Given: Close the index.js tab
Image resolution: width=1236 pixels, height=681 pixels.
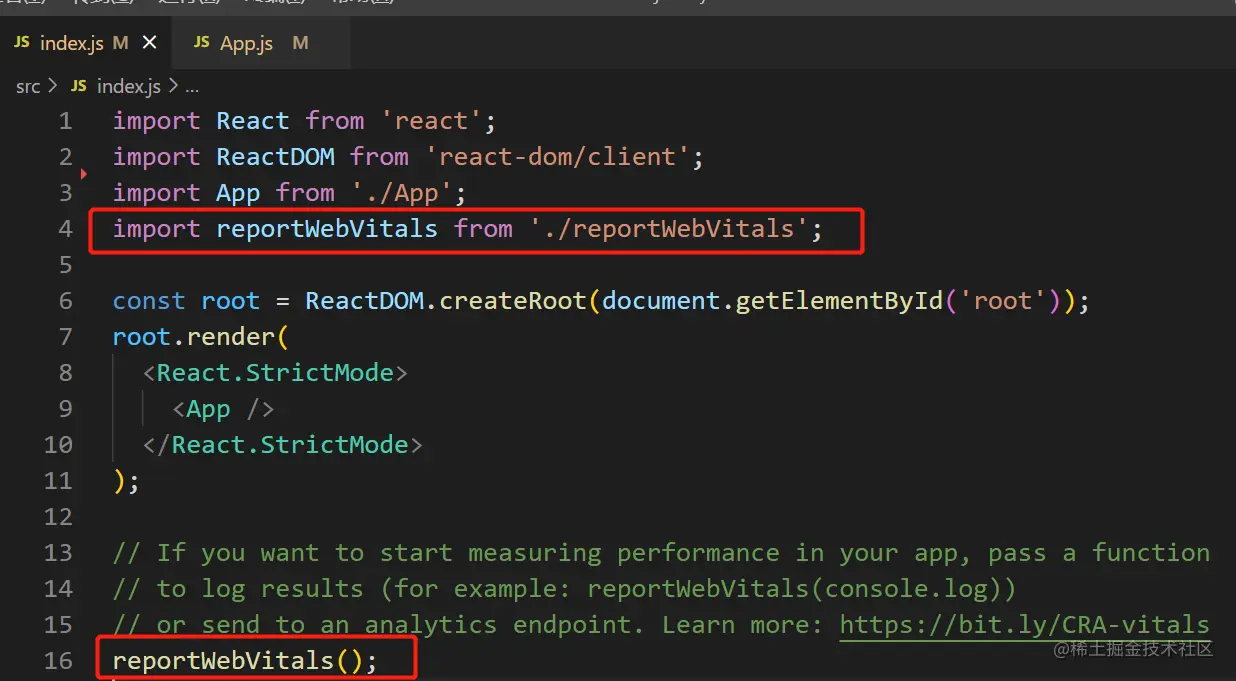Looking at the screenshot, I should tap(150, 43).
